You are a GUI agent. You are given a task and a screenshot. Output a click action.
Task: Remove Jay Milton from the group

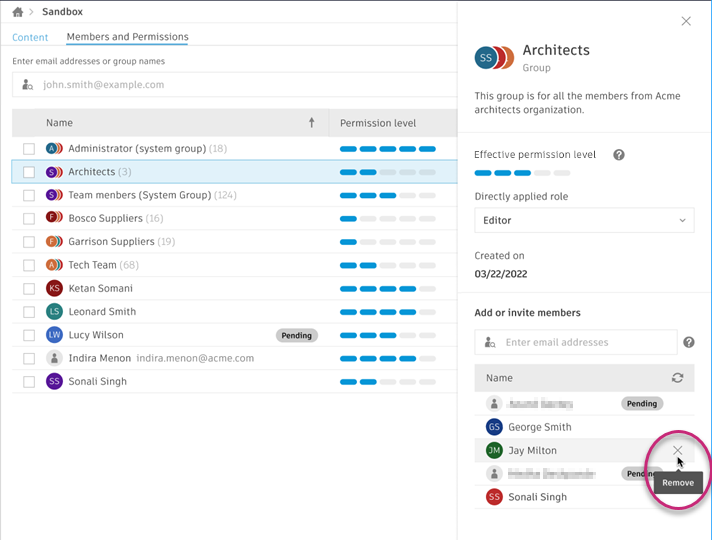pos(678,451)
